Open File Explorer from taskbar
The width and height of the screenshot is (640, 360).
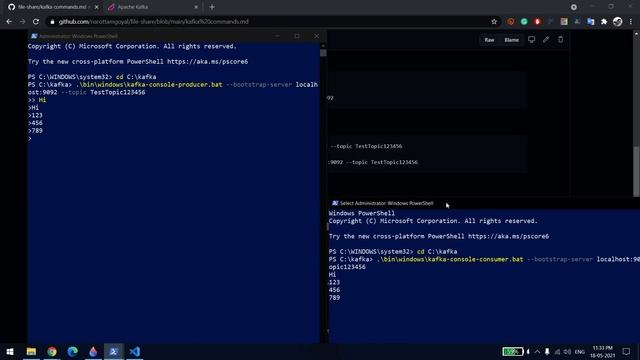31,351
